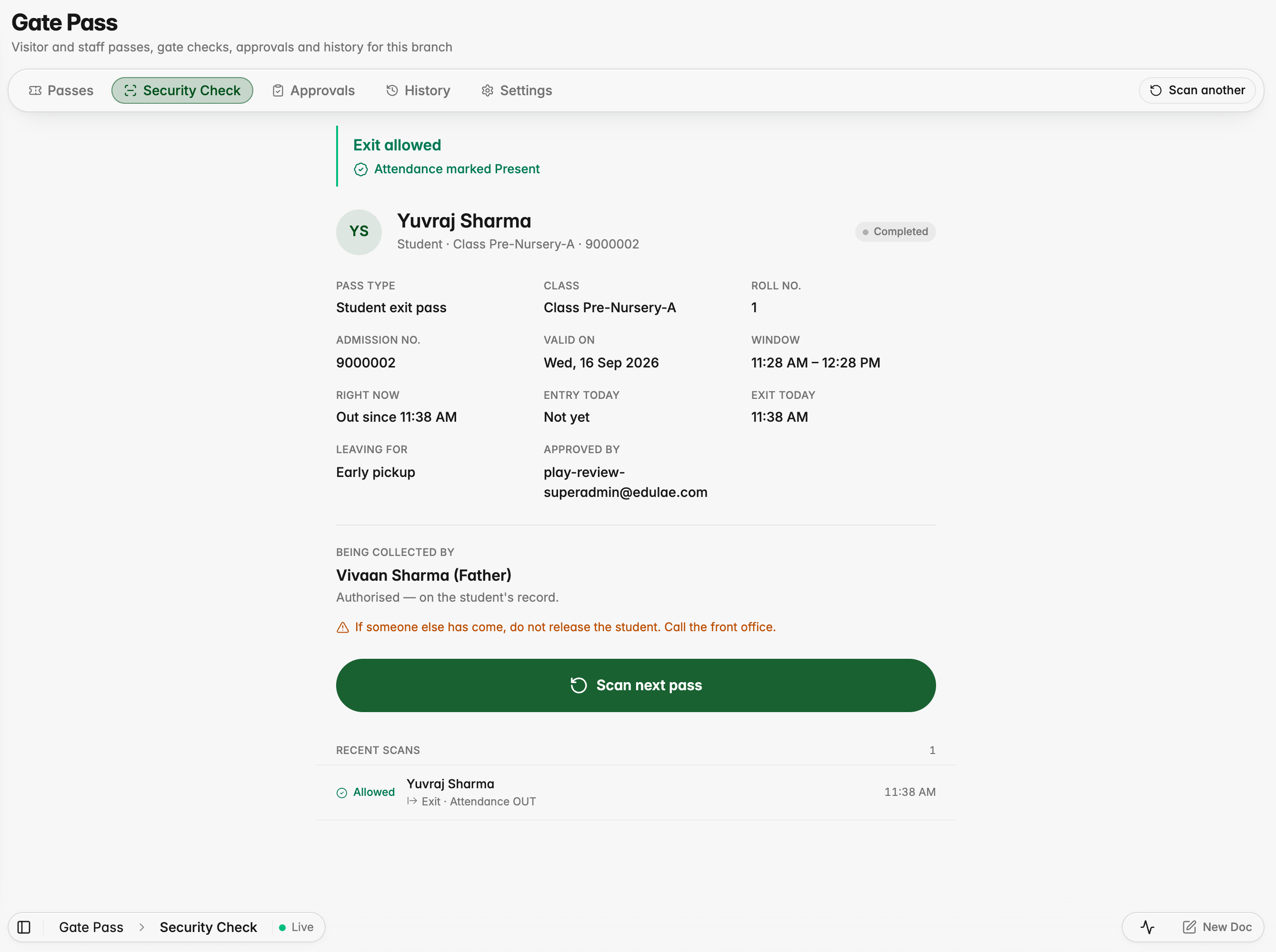
Task: Go to the Settings tab
Action: point(517,90)
